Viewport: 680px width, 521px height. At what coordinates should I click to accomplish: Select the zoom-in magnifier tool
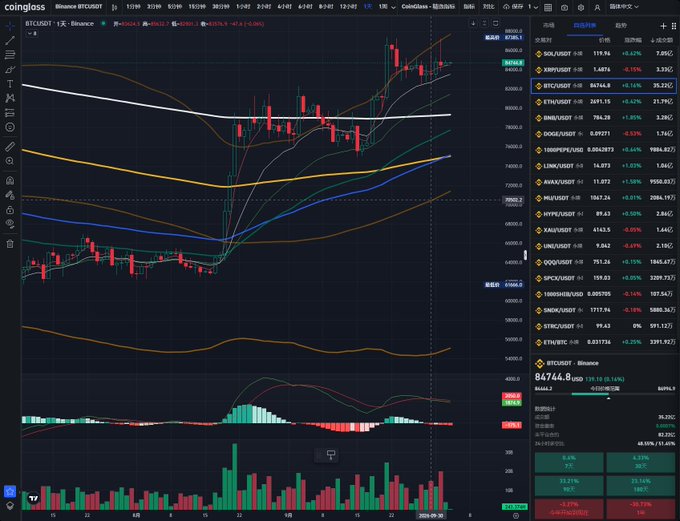click(10, 161)
